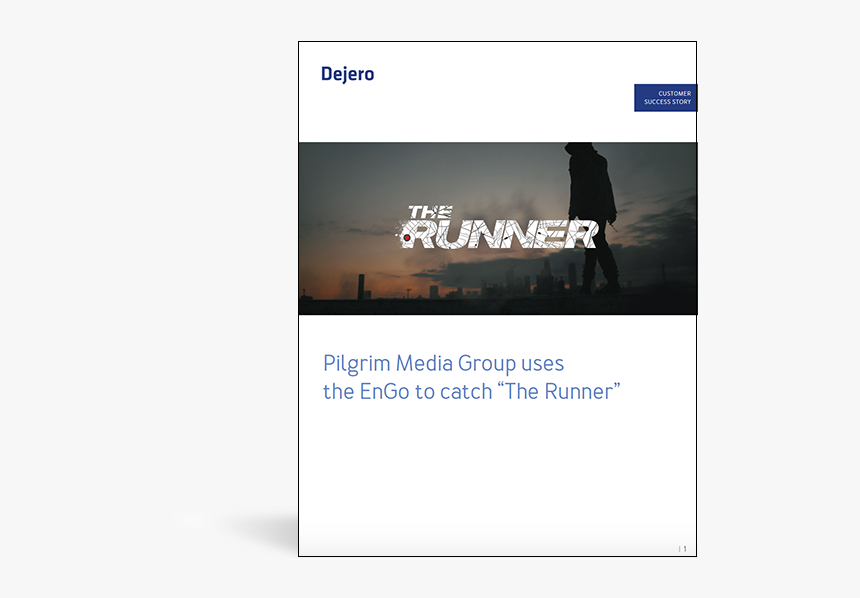Viewport: 860px width, 598px height.
Task: Open the Dejero brand menu
Action: pos(348,73)
